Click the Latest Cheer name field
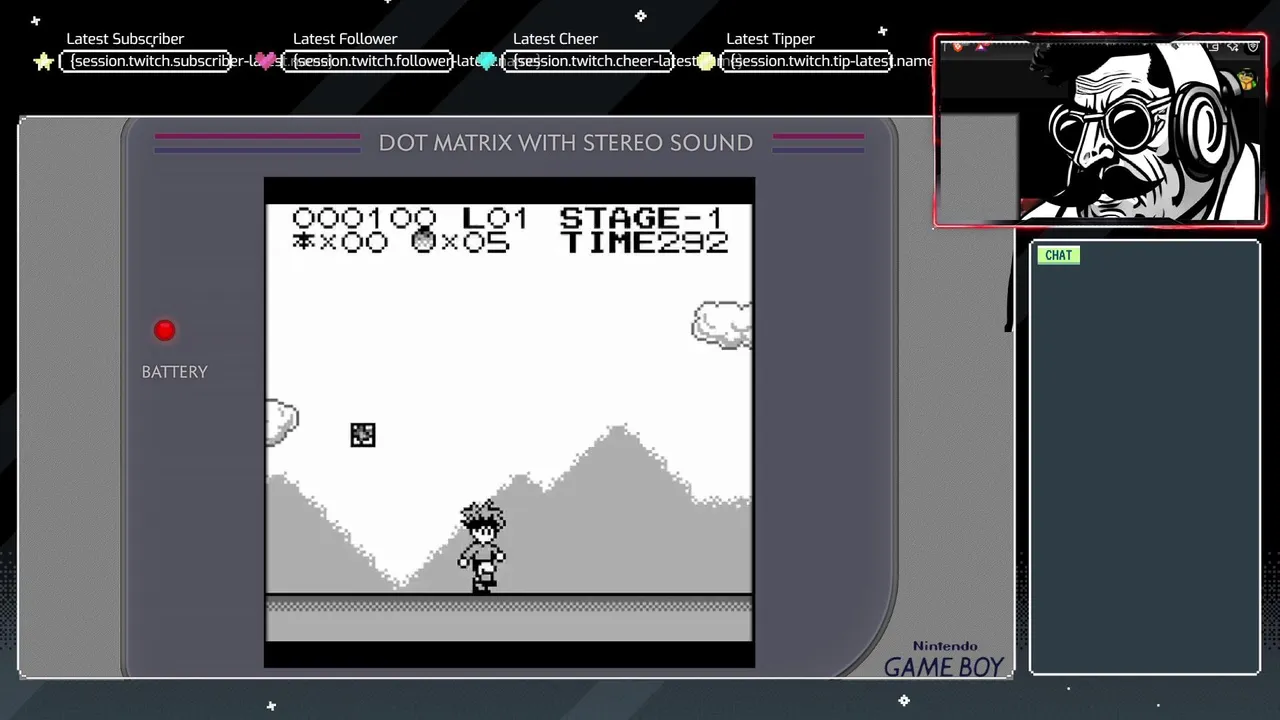The image size is (1280, 720). tap(588, 61)
